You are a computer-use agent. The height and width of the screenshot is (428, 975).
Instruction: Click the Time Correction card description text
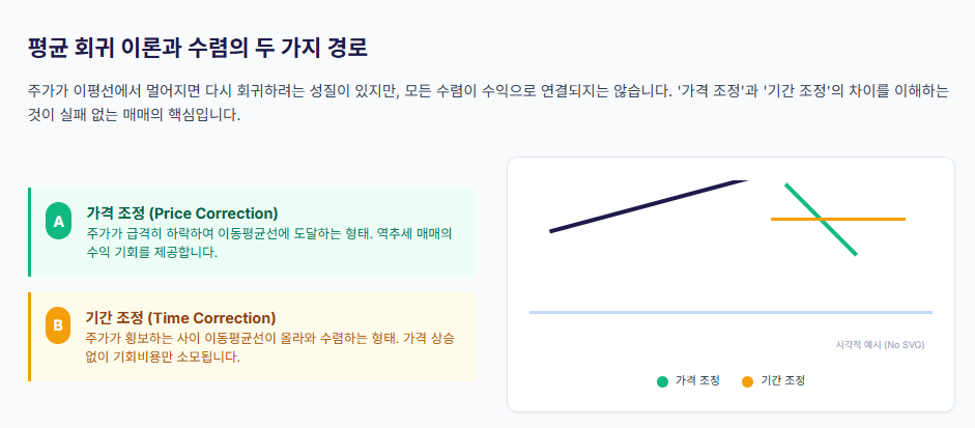[270, 348]
